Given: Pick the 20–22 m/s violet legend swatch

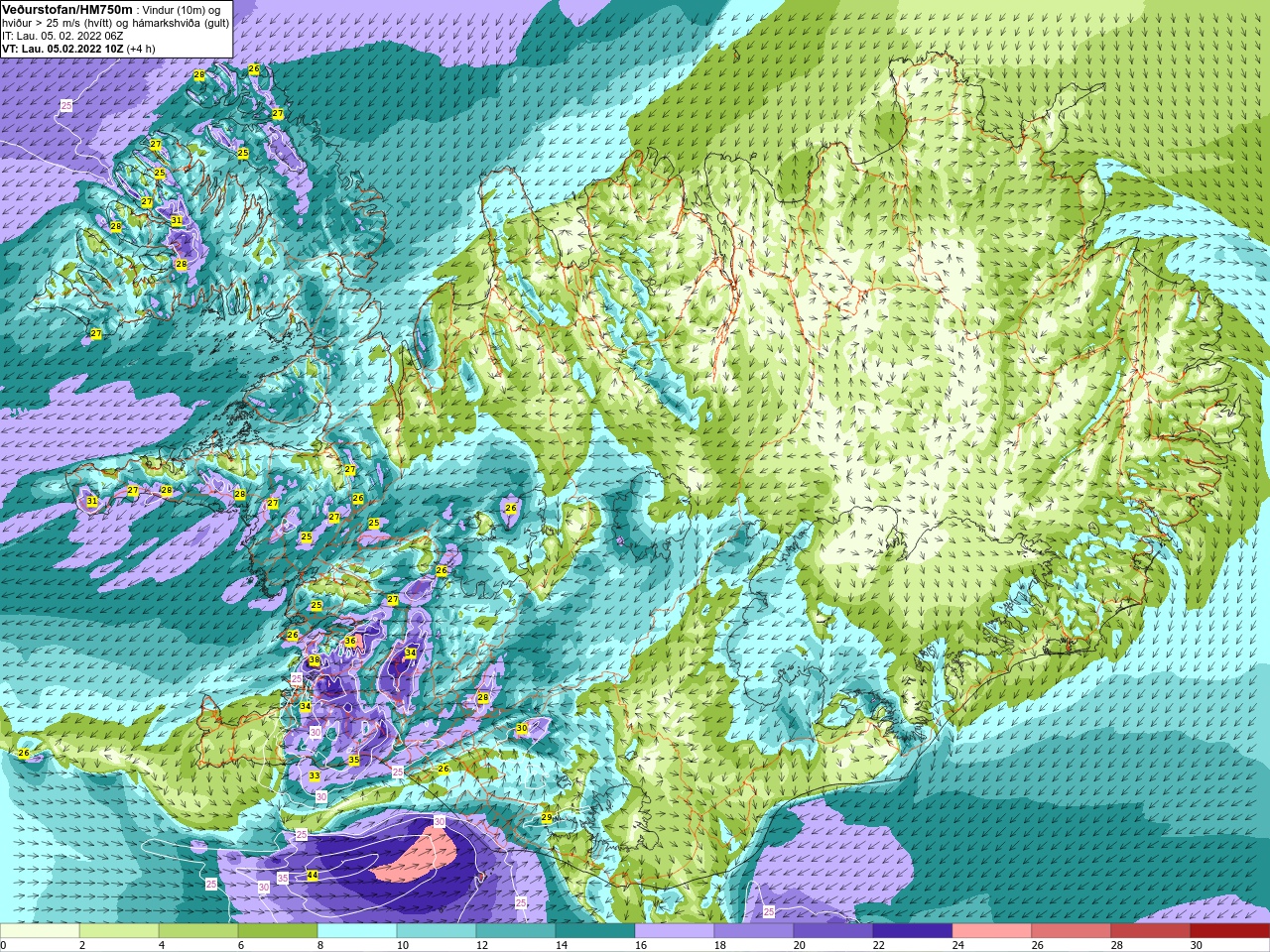Looking at the screenshot, I should pyautogui.click(x=833, y=930).
